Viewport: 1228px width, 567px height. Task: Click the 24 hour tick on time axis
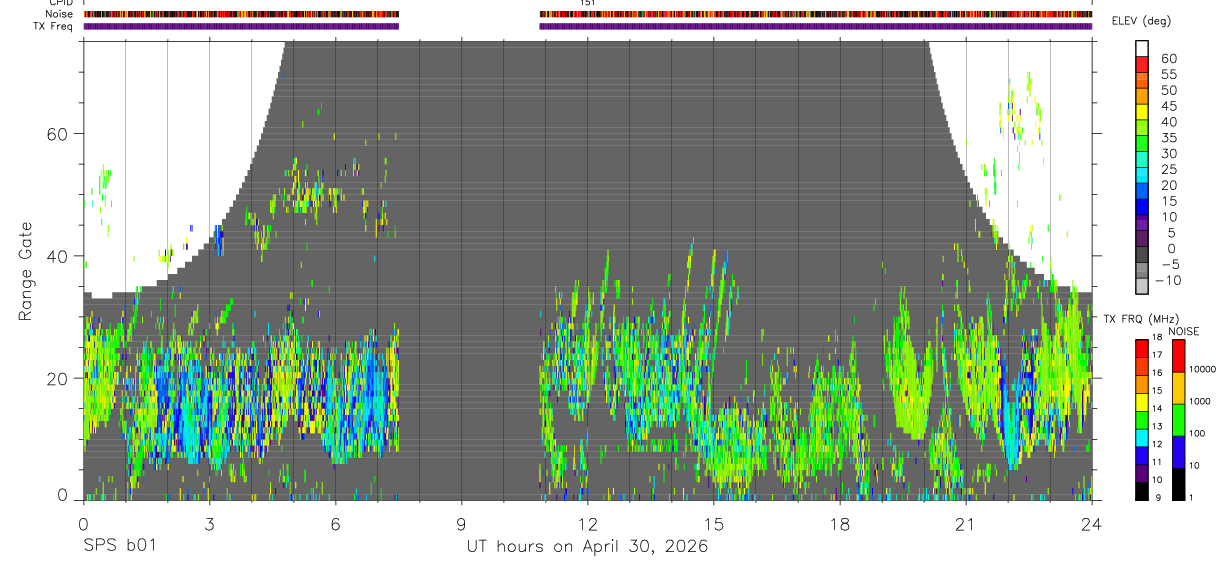(1091, 523)
